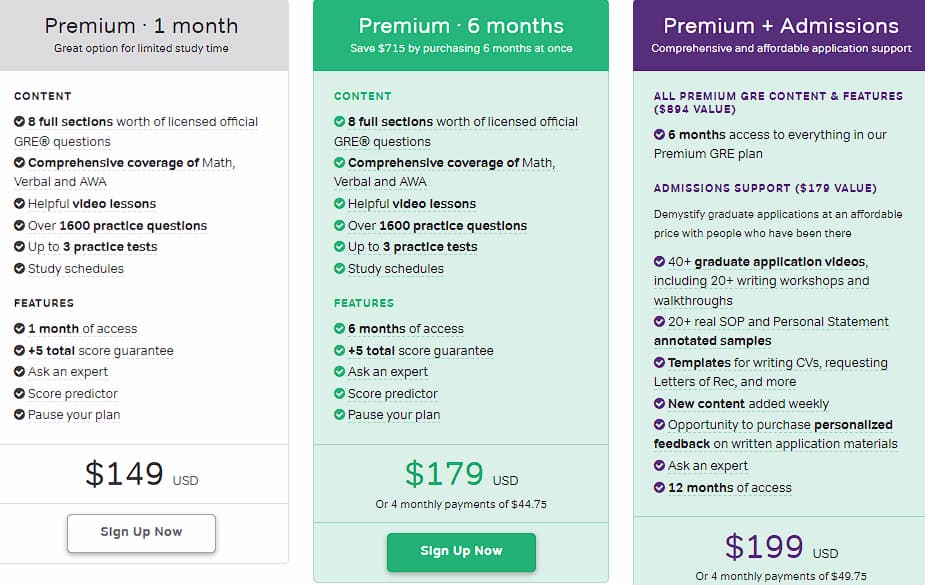Select the 'Premium + Admissions' purple header
This screenshot has height=585, width=925.
779,35
